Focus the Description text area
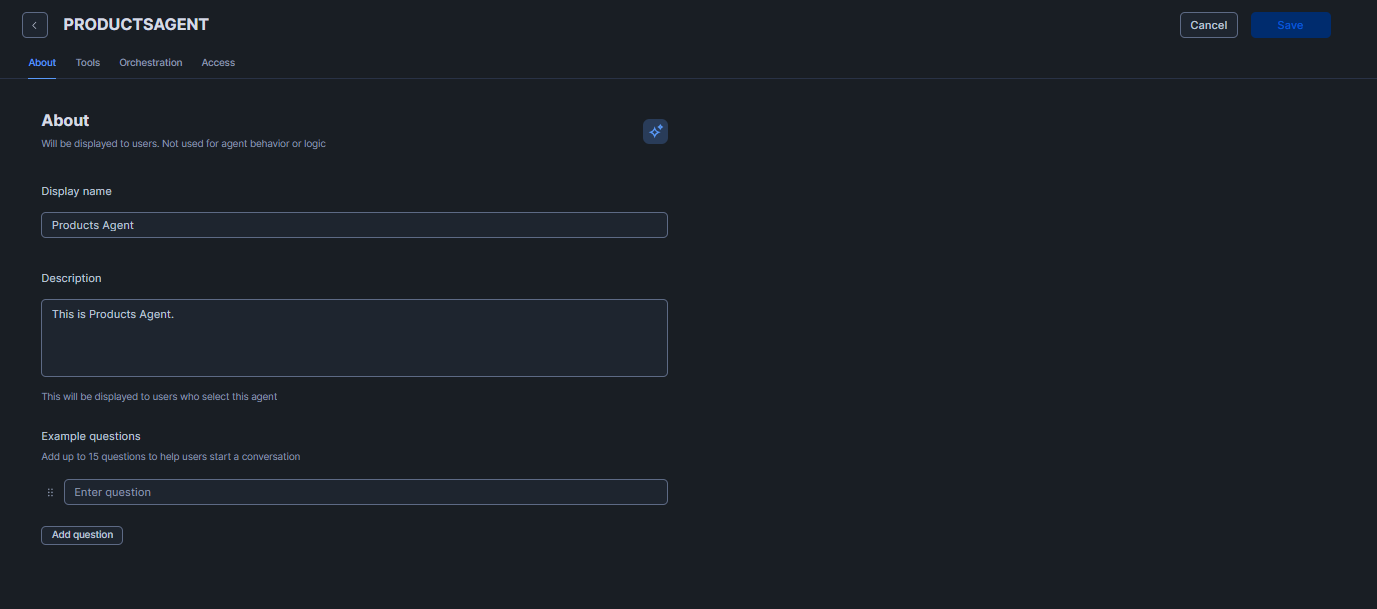This screenshot has height=609, width=1377. coord(354,337)
